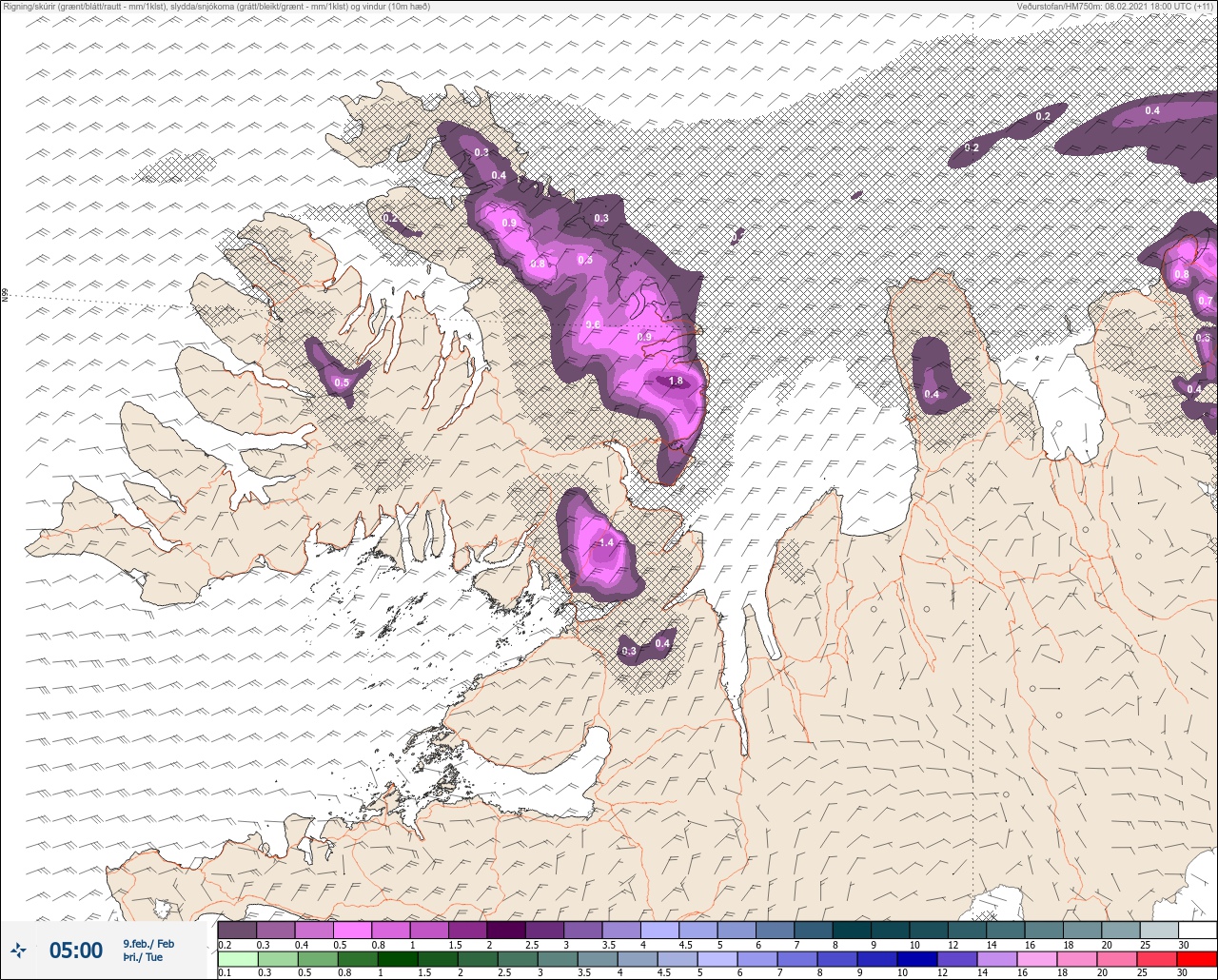Select the 0.3 green rain legend swatch
The image size is (1218, 980).
[277, 958]
